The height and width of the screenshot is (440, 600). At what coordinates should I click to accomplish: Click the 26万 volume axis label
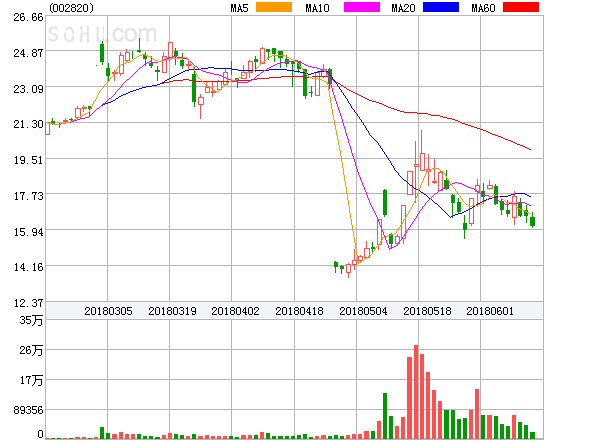pyautogui.click(x=31, y=350)
